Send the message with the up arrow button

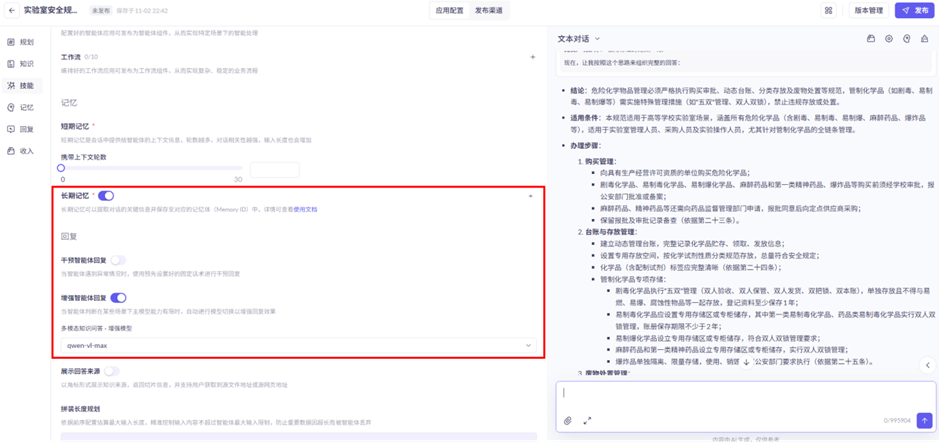[x=925, y=420]
